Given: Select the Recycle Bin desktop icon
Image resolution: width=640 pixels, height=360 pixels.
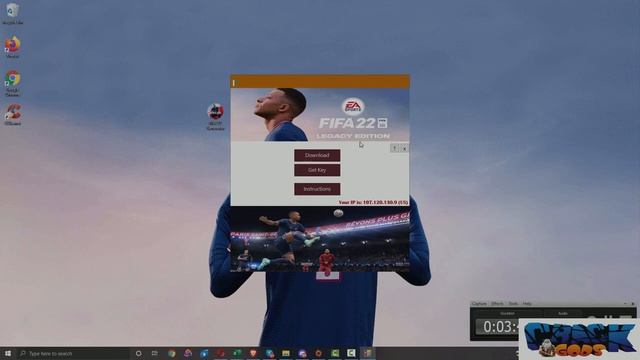Looking at the screenshot, I should click(x=12, y=14).
